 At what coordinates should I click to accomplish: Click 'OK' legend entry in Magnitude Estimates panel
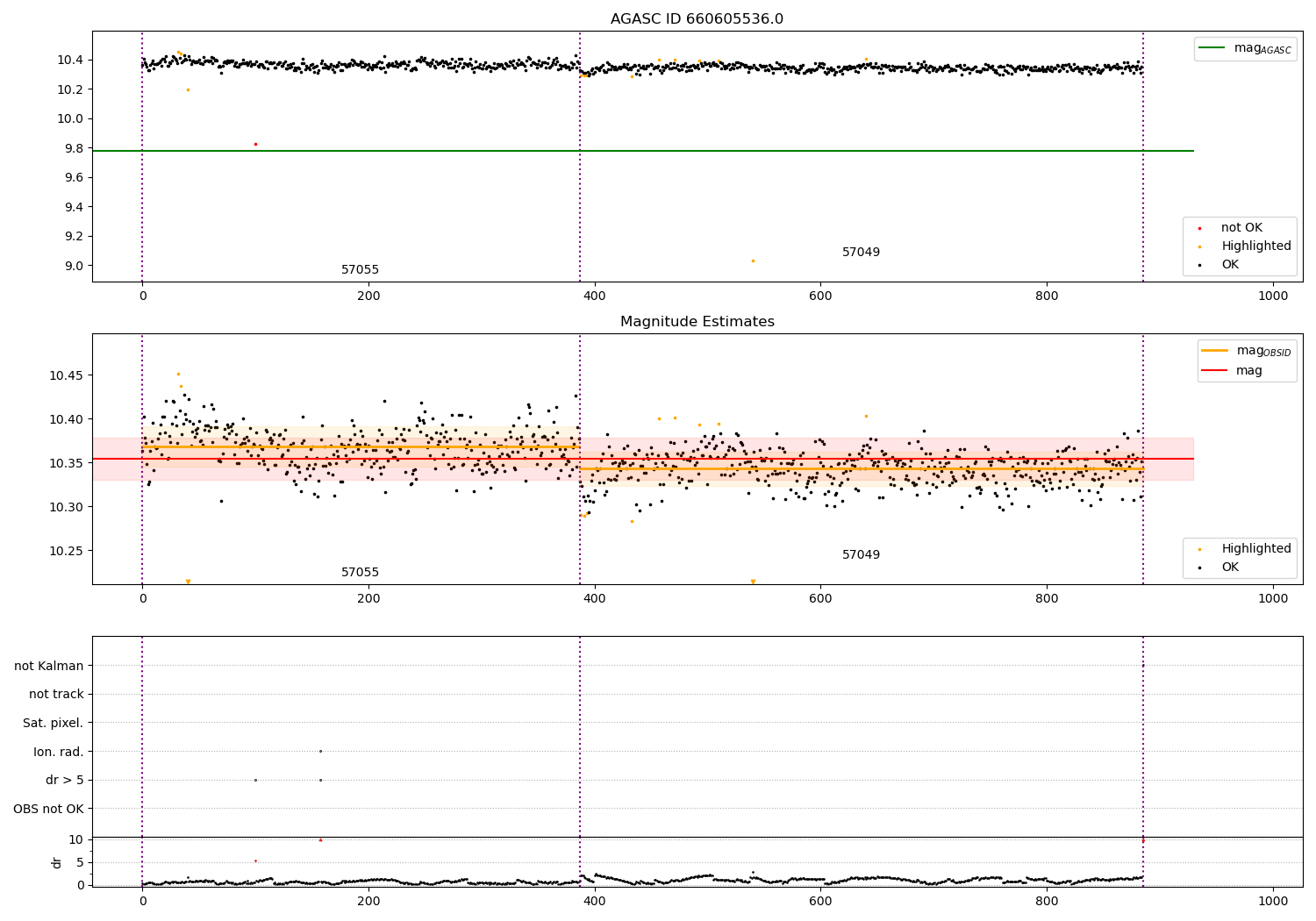pyautogui.click(x=1219, y=568)
